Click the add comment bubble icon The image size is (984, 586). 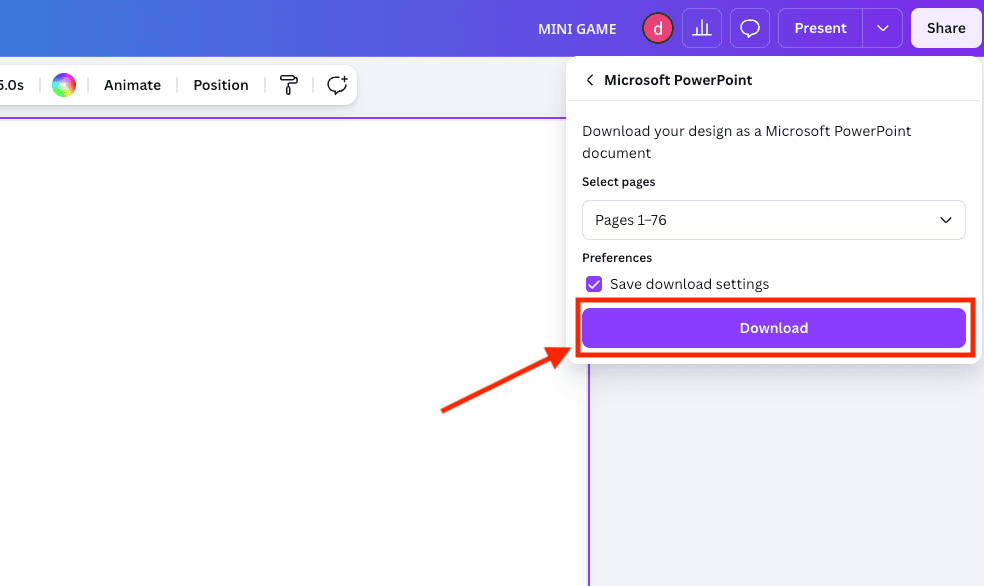(x=337, y=85)
